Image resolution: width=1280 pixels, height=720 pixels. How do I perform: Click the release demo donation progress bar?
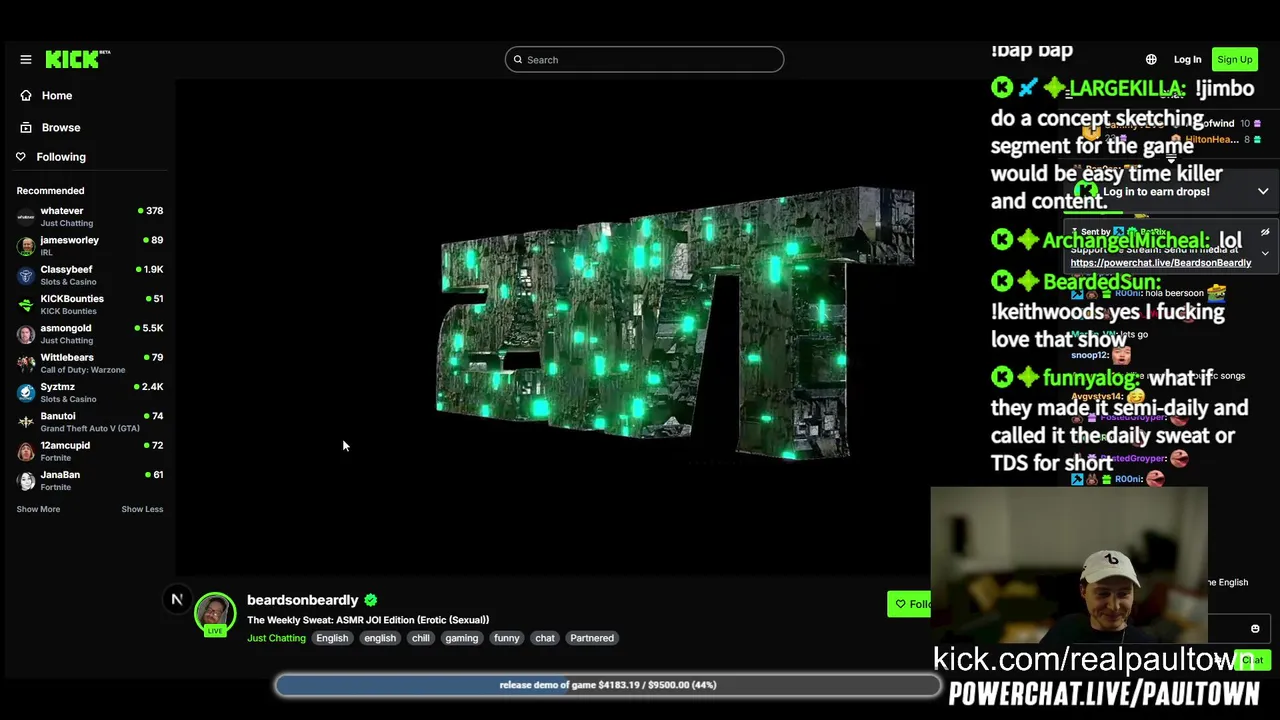[608, 685]
